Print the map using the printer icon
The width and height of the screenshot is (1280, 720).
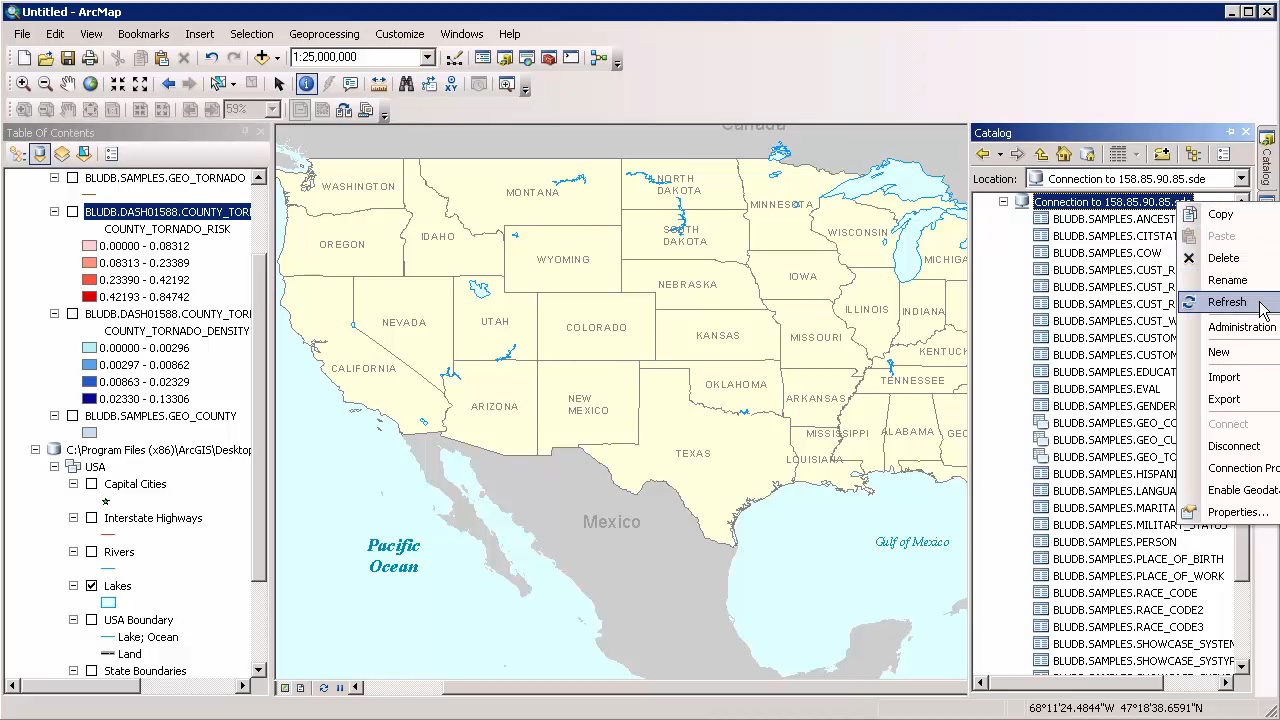click(x=90, y=58)
